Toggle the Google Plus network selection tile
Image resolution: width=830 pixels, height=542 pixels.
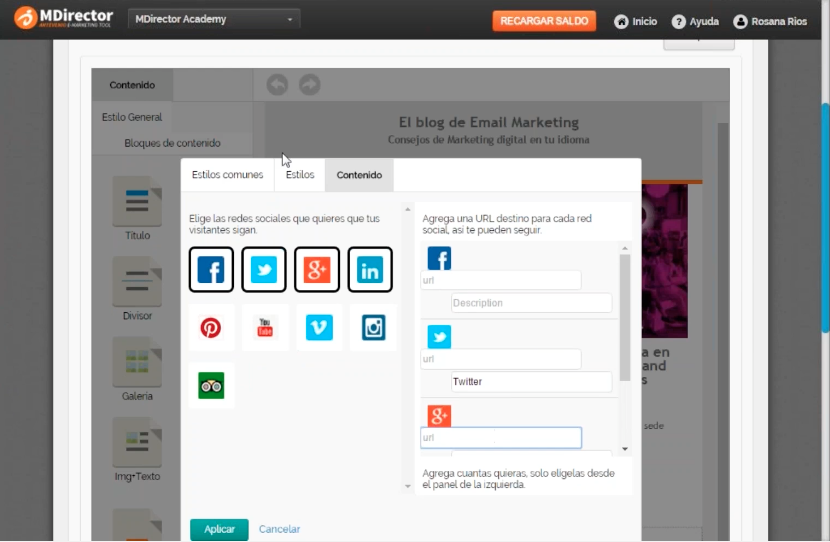[x=317, y=269]
